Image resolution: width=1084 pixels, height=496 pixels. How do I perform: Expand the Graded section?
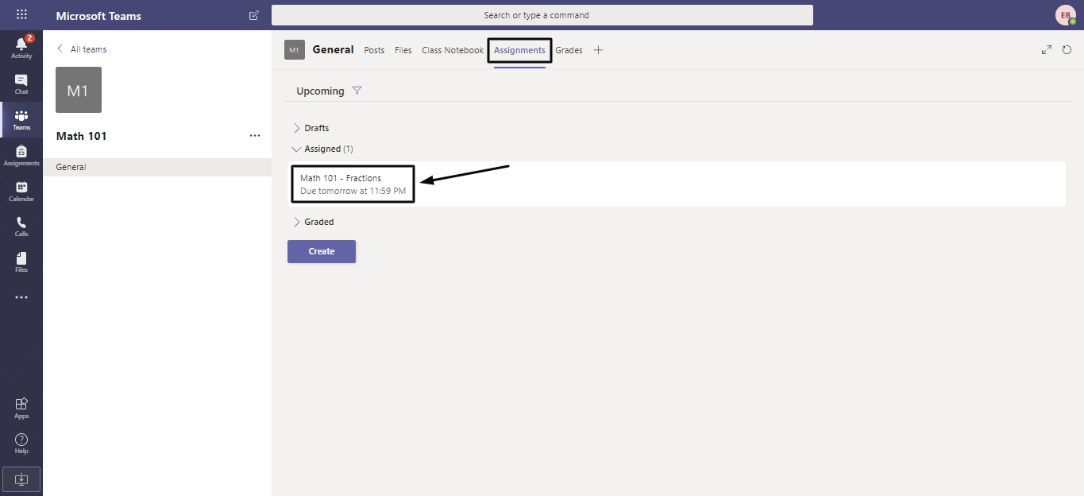[314, 222]
